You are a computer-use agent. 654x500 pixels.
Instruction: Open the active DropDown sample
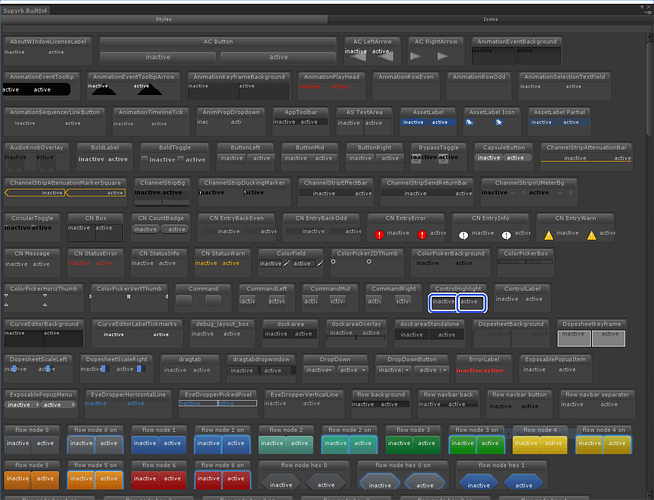pyautogui.click(x=352, y=370)
